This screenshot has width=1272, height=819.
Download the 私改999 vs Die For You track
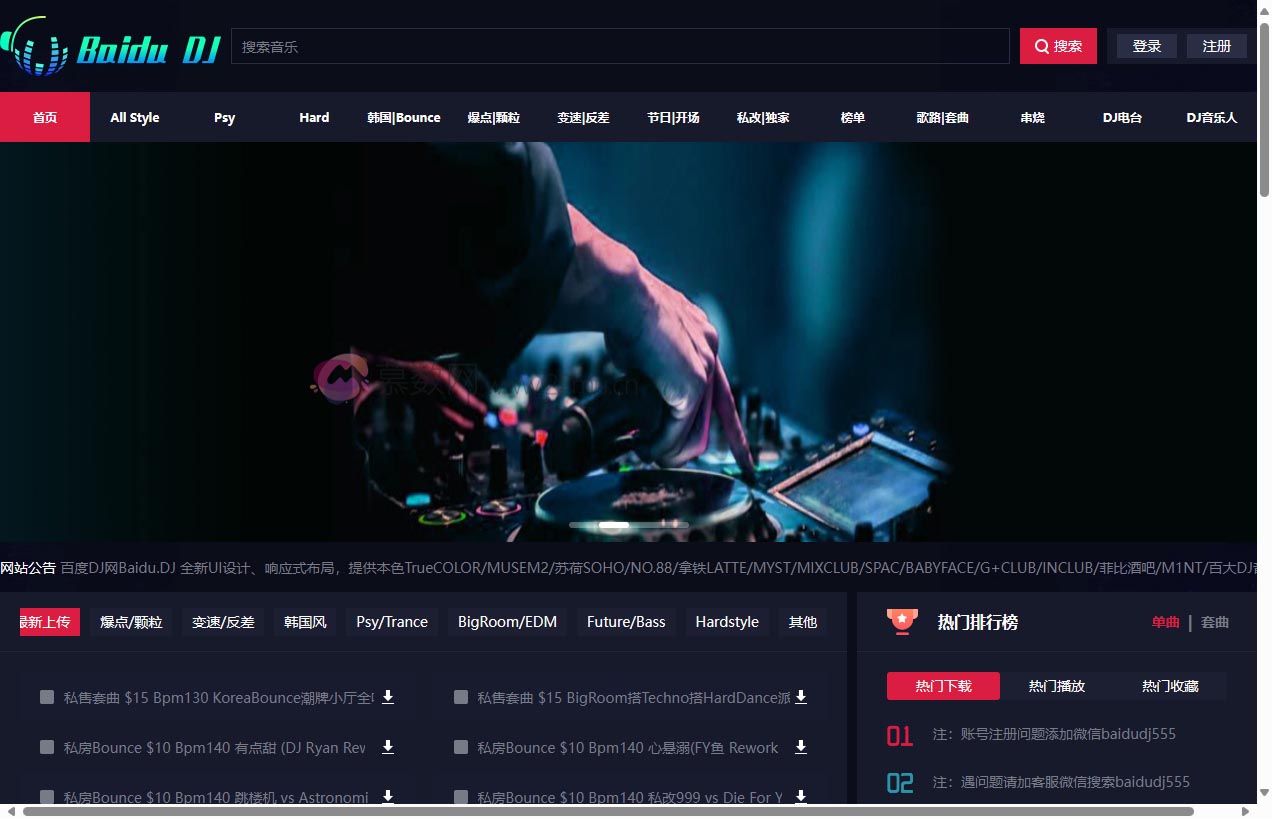coord(800,797)
